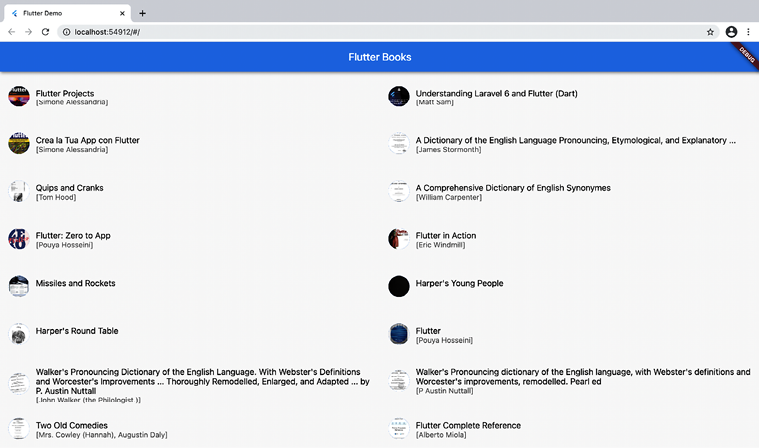Click the browser forward arrow

point(29,32)
